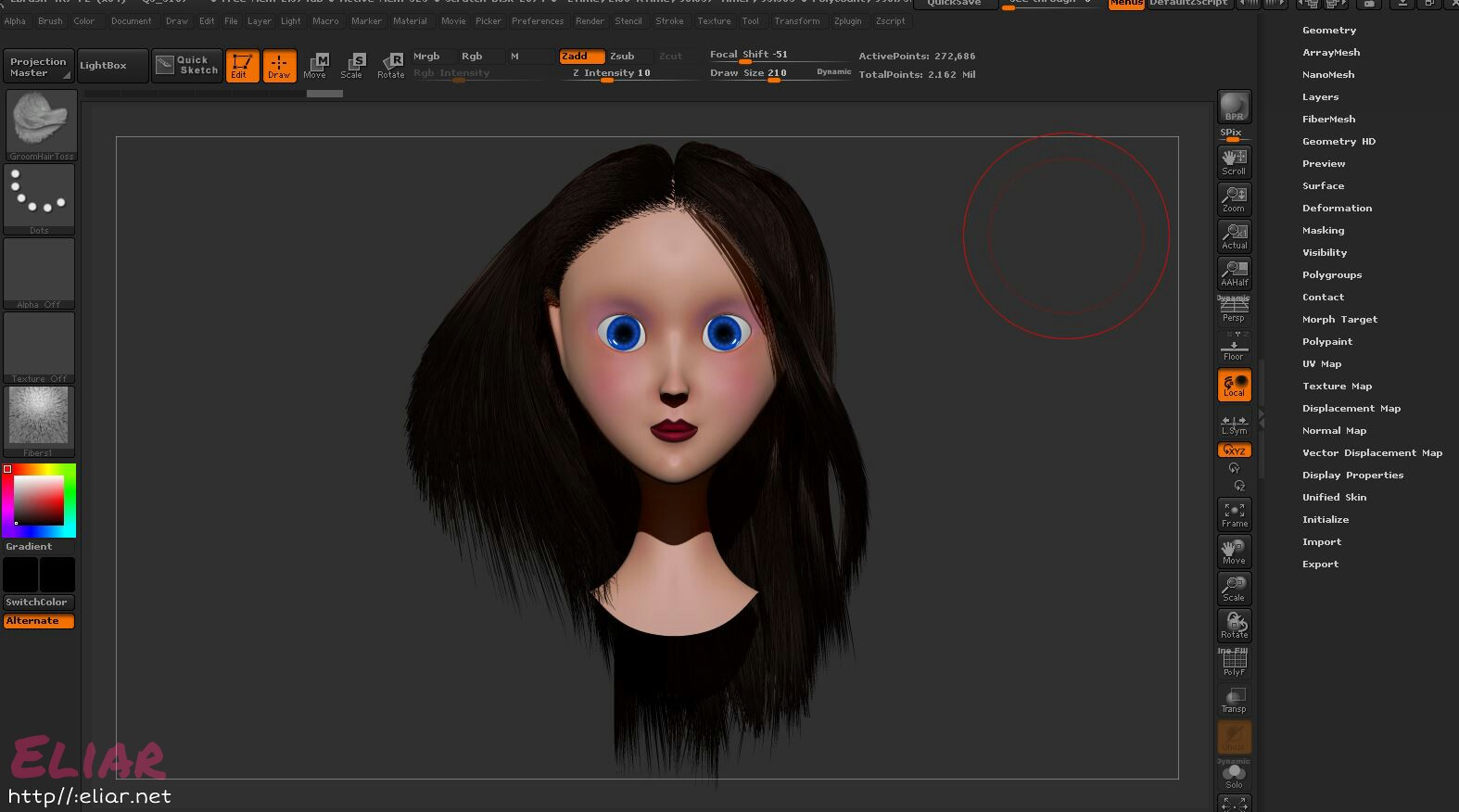1459x812 pixels.
Task: Toggle Local transformations button
Action: click(x=1234, y=385)
